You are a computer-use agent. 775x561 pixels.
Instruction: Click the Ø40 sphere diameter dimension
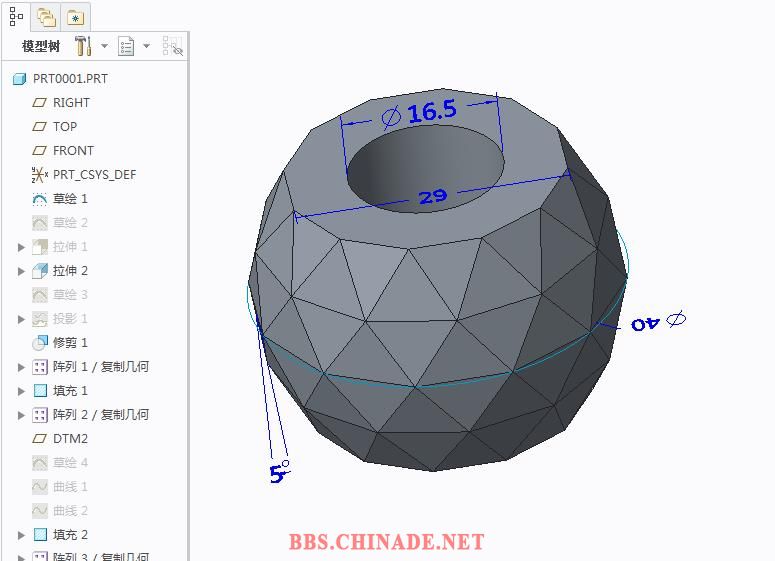tap(658, 322)
